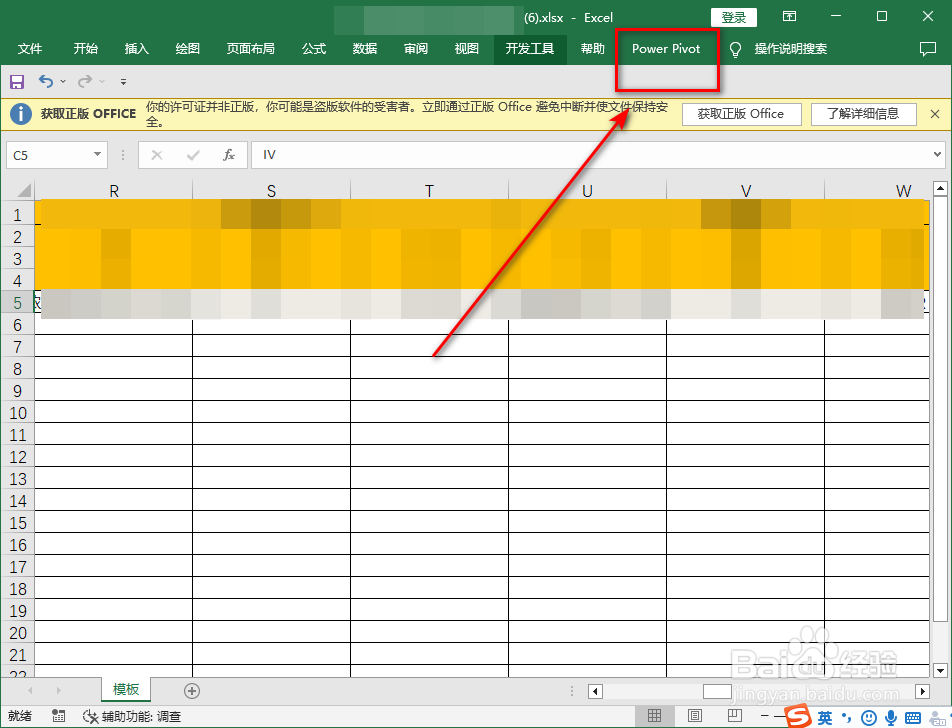Switch to Page Layout view icon
The height and width of the screenshot is (728, 952).
pyautogui.click(x=695, y=716)
